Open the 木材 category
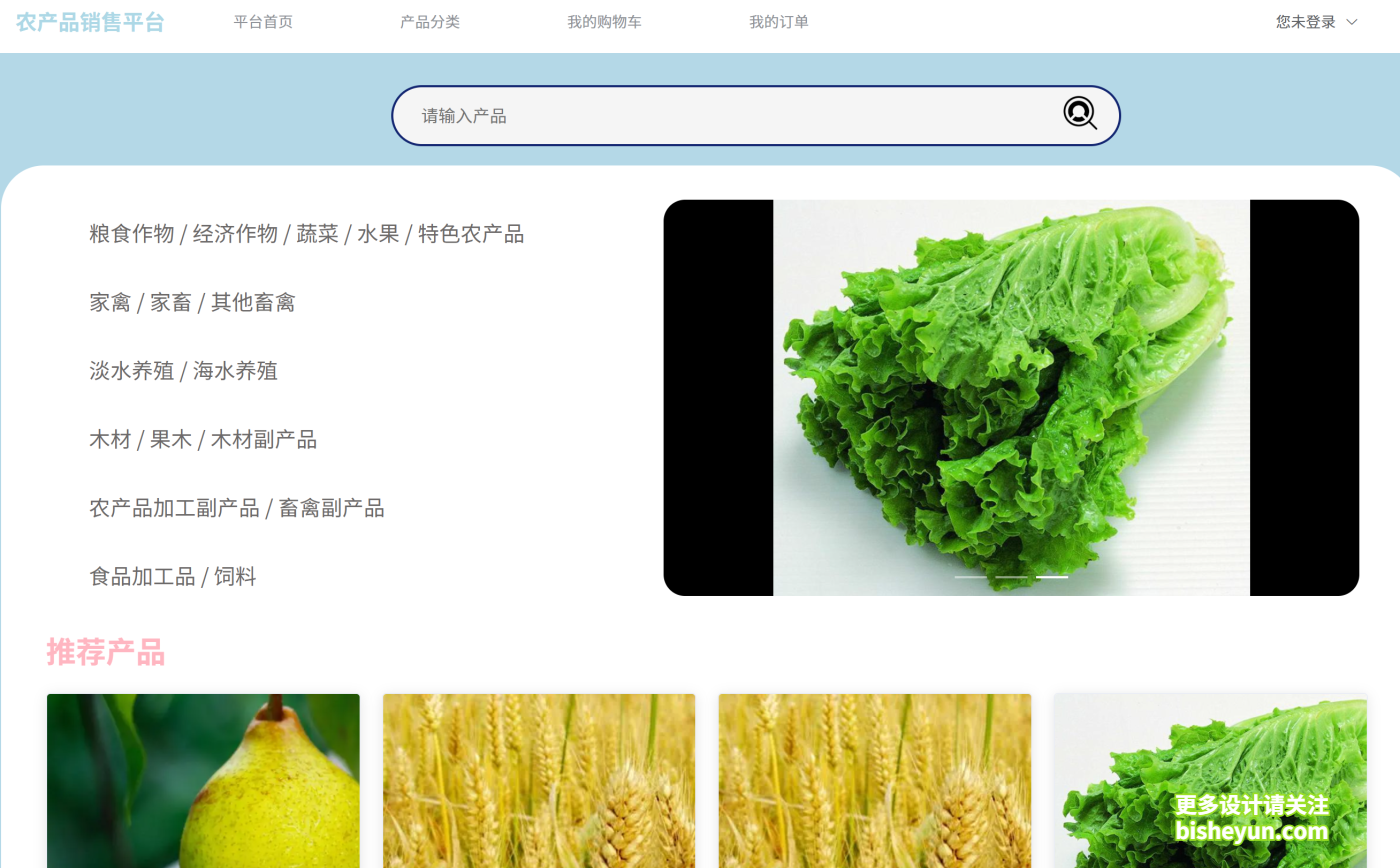1400x868 pixels. pyautogui.click(x=110, y=439)
